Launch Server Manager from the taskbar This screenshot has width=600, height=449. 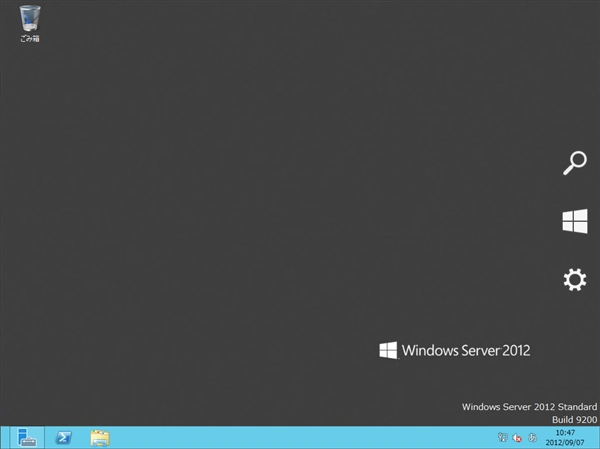(x=27, y=438)
